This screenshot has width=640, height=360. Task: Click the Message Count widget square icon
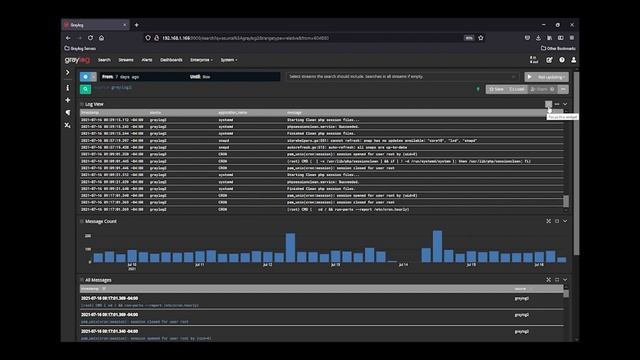557,221
